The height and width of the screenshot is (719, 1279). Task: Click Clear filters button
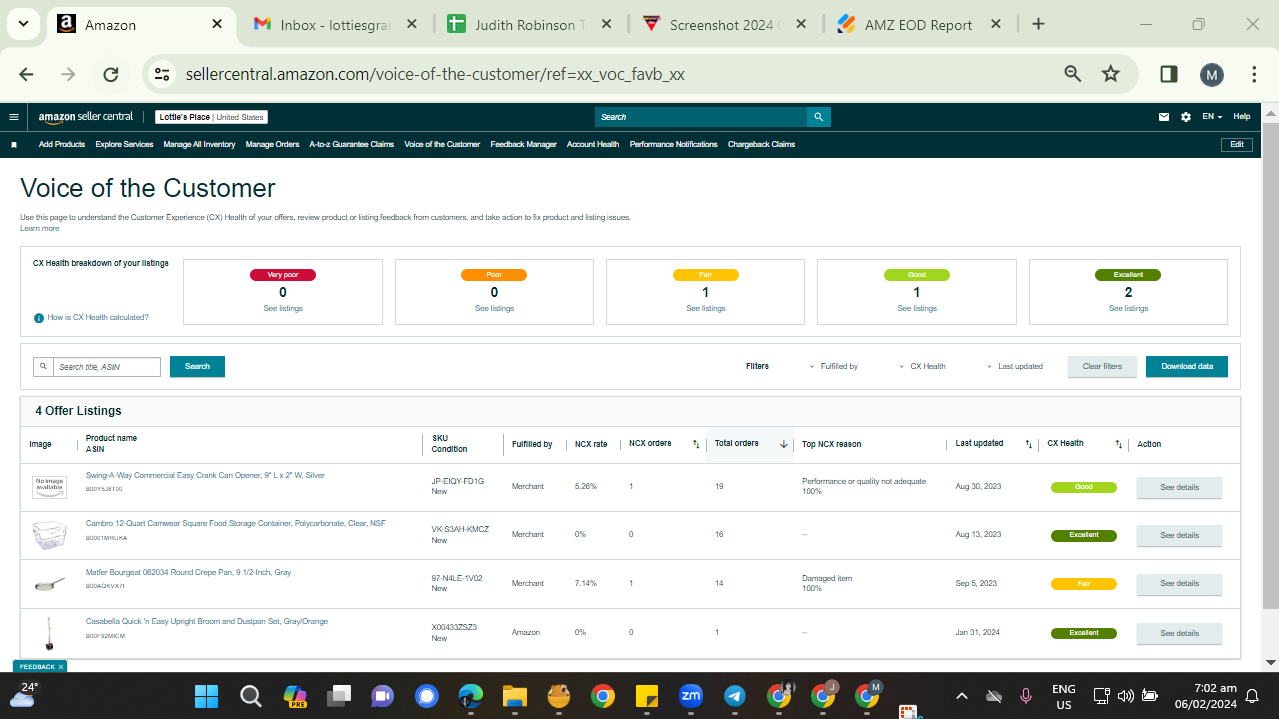(1102, 367)
